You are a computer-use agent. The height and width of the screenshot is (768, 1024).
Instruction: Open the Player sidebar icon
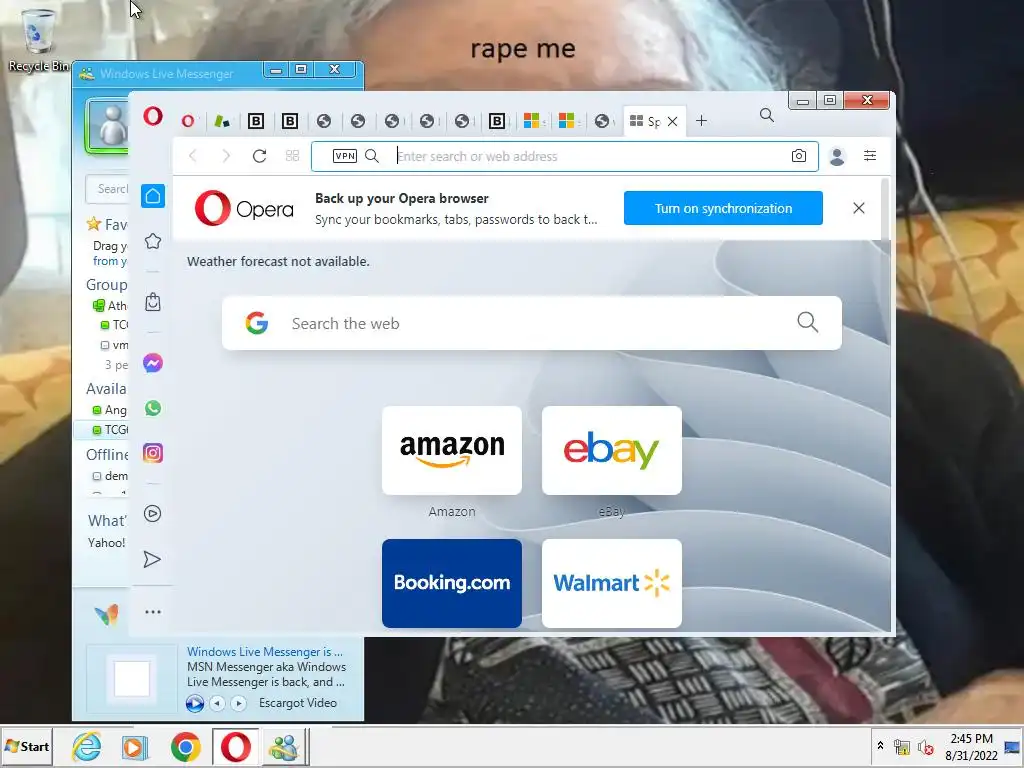(153, 514)
